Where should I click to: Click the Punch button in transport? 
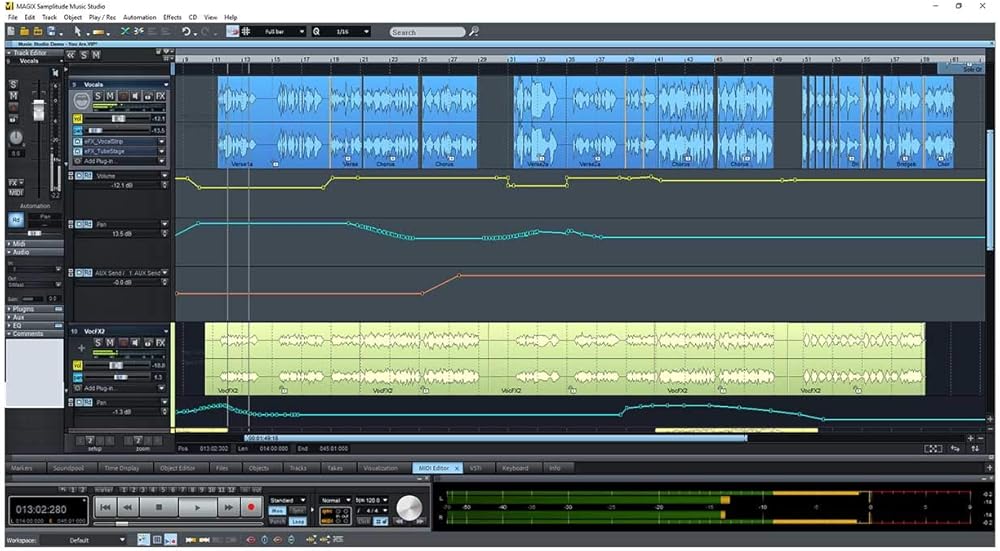tap(277, 521)
